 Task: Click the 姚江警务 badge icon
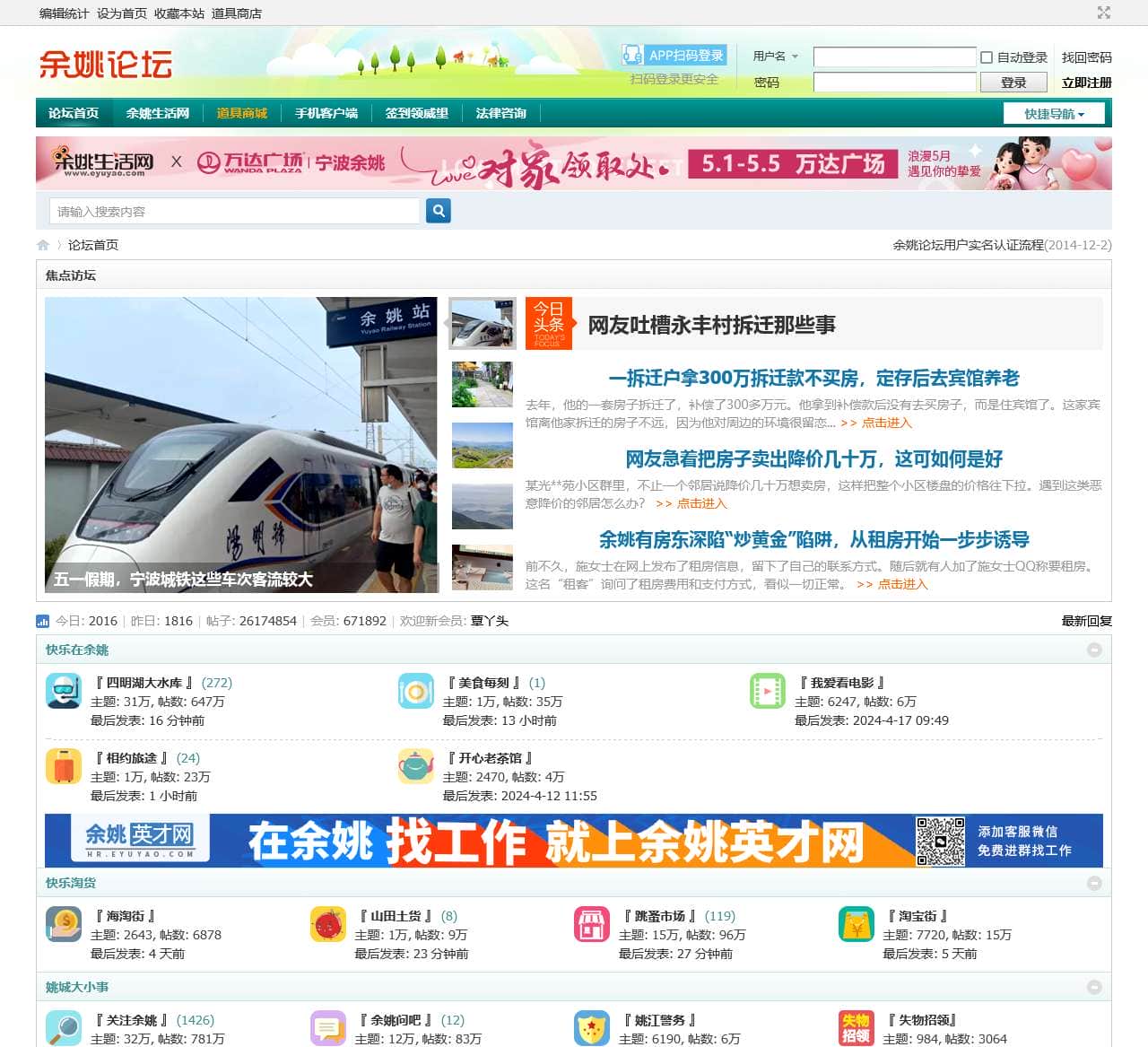[x=592, y=1028]
